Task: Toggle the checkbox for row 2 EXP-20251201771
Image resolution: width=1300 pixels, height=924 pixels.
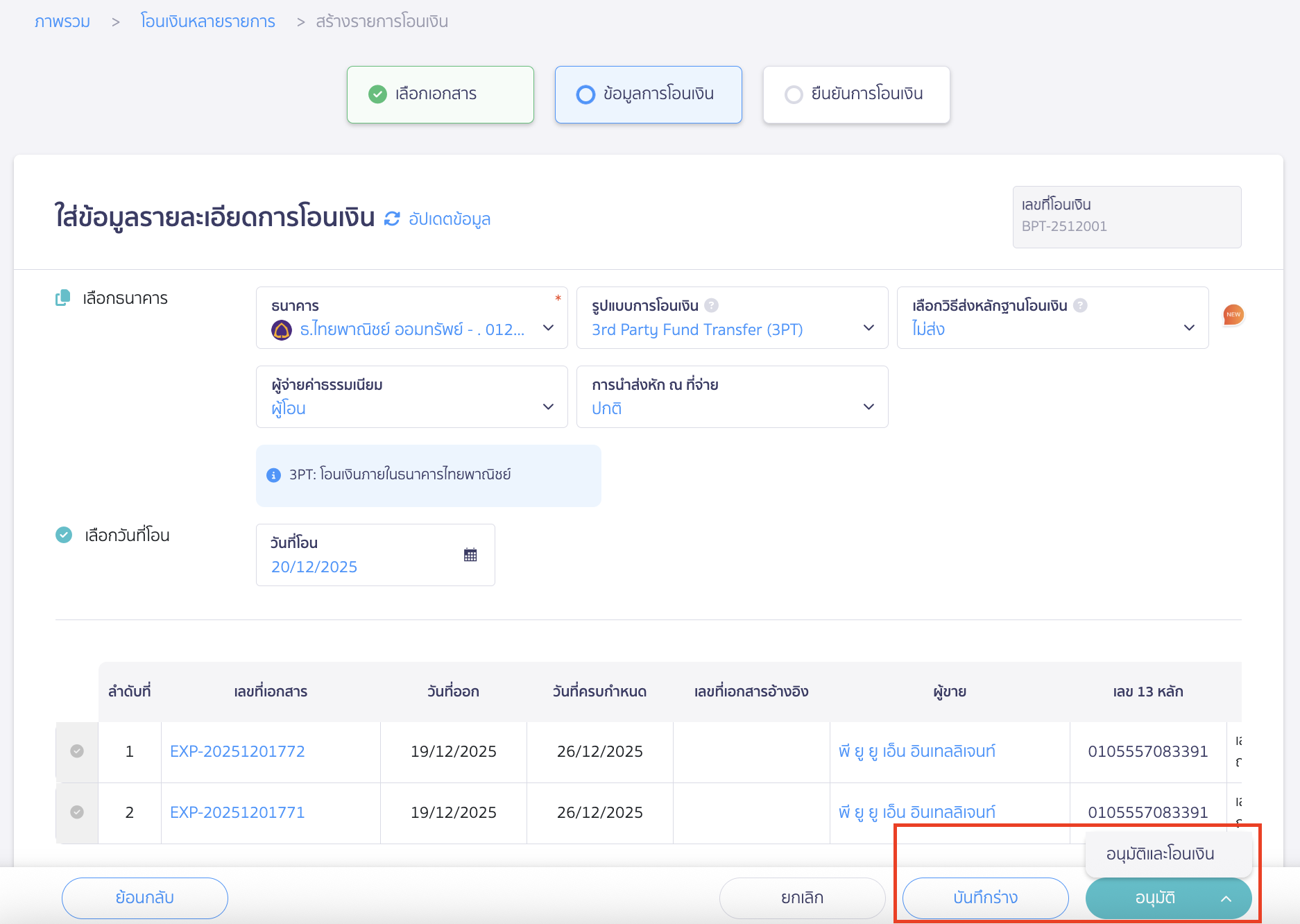Action: click(x=77, y=812)
